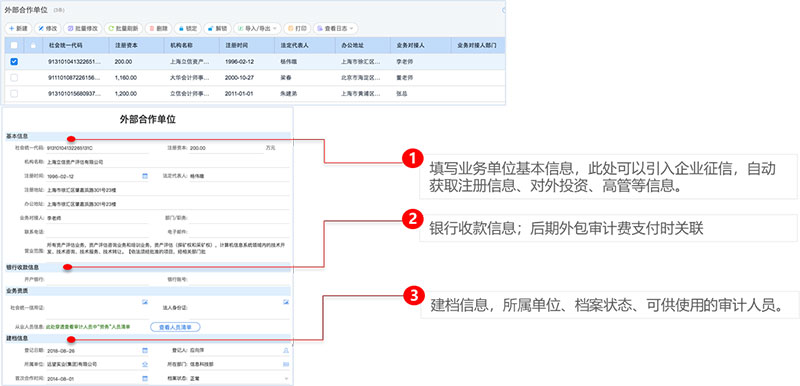Focus the 开户银行 input field

point(97,279)
